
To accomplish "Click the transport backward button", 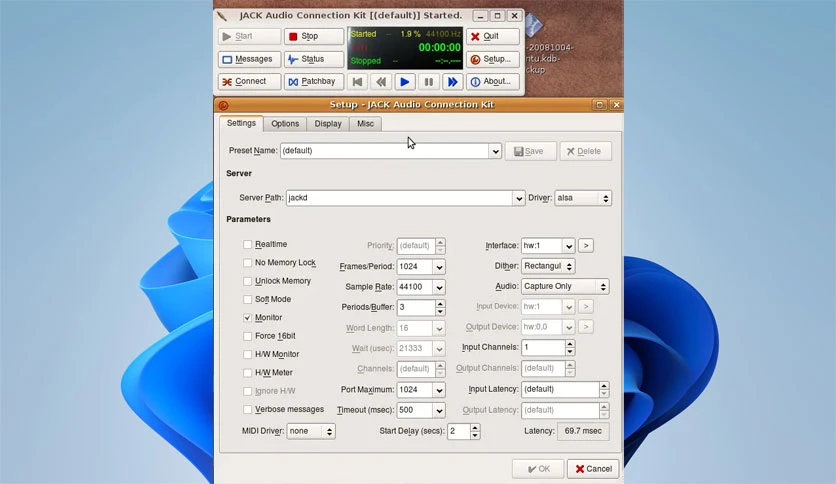I will click(x=381, y=82).
